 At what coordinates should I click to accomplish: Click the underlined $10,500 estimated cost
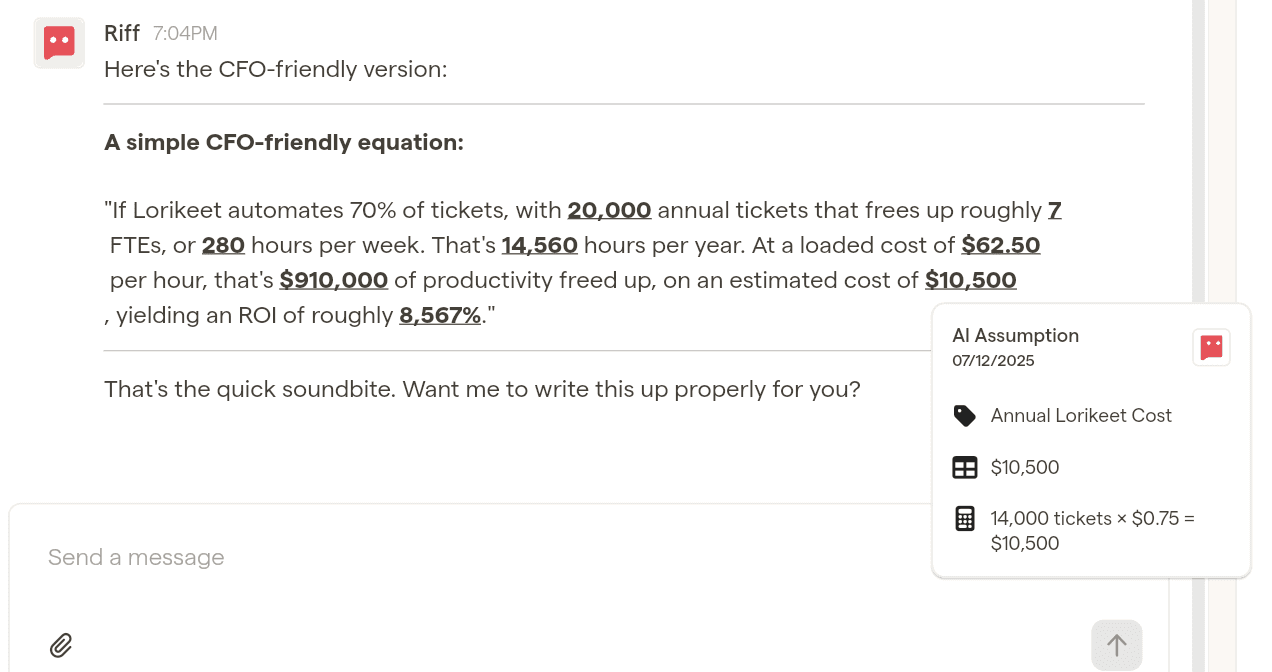(970, 281)
